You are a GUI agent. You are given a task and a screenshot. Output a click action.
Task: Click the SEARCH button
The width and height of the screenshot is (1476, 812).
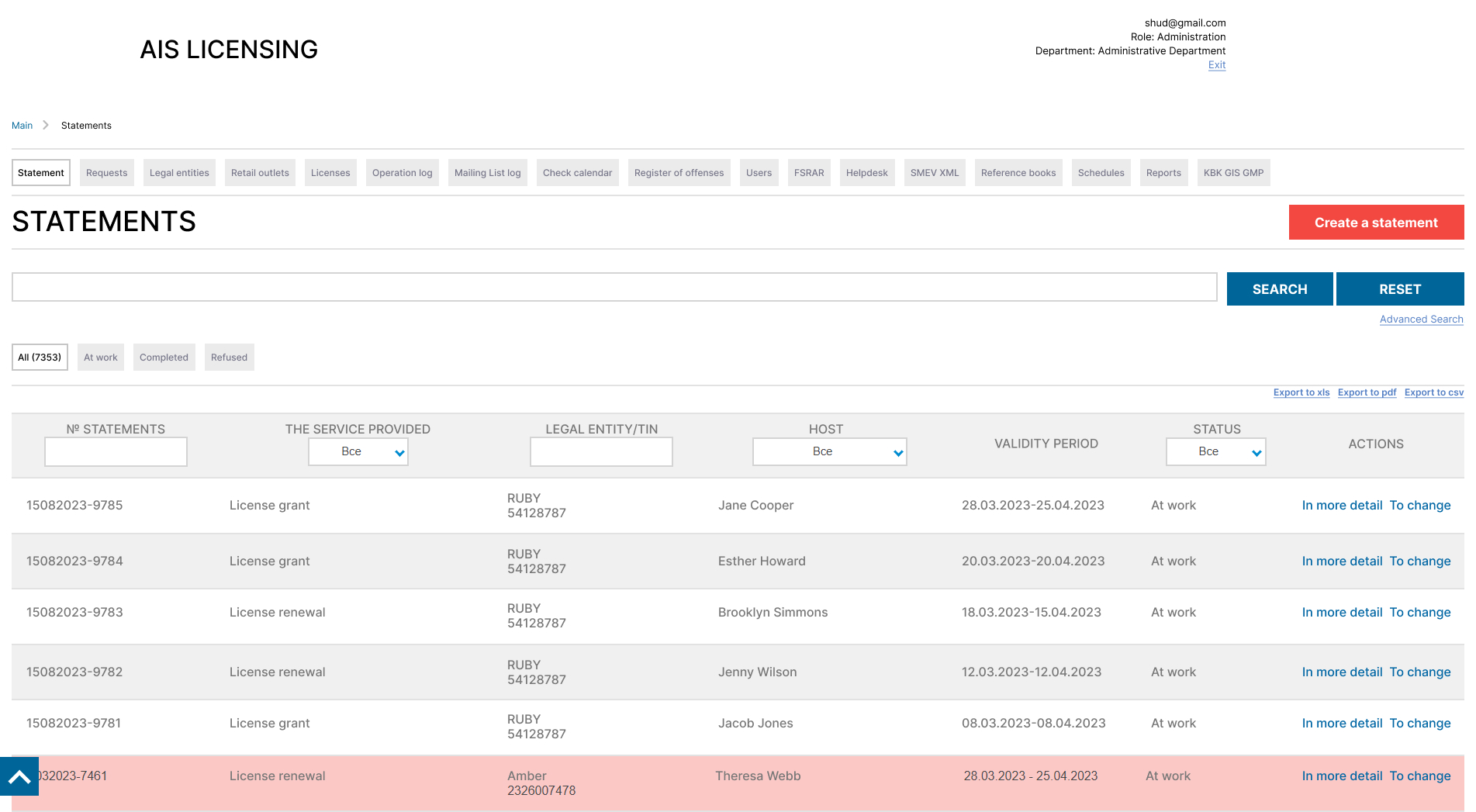[x=1280, y=289]
